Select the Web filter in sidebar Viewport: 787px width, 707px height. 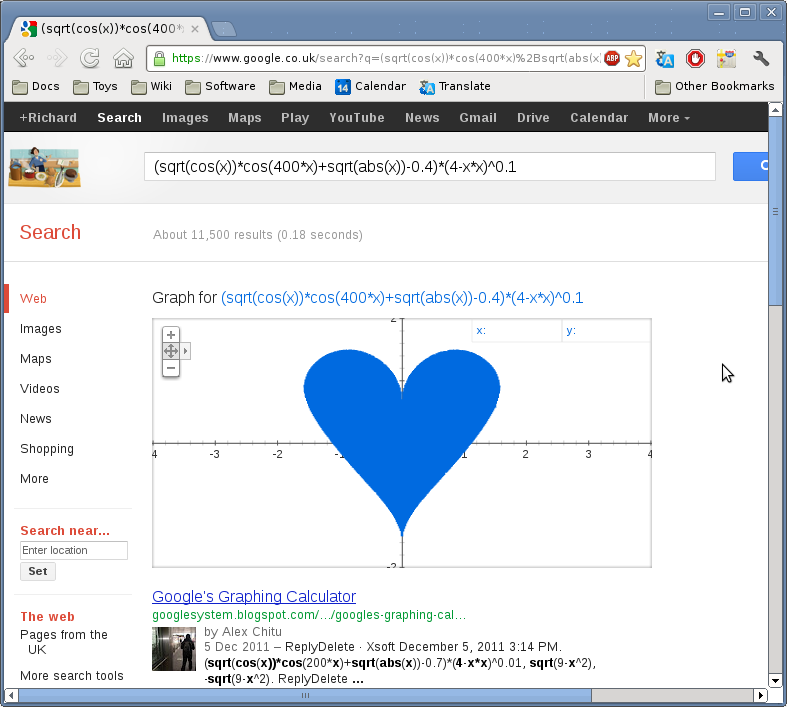(x=33, y=299)
